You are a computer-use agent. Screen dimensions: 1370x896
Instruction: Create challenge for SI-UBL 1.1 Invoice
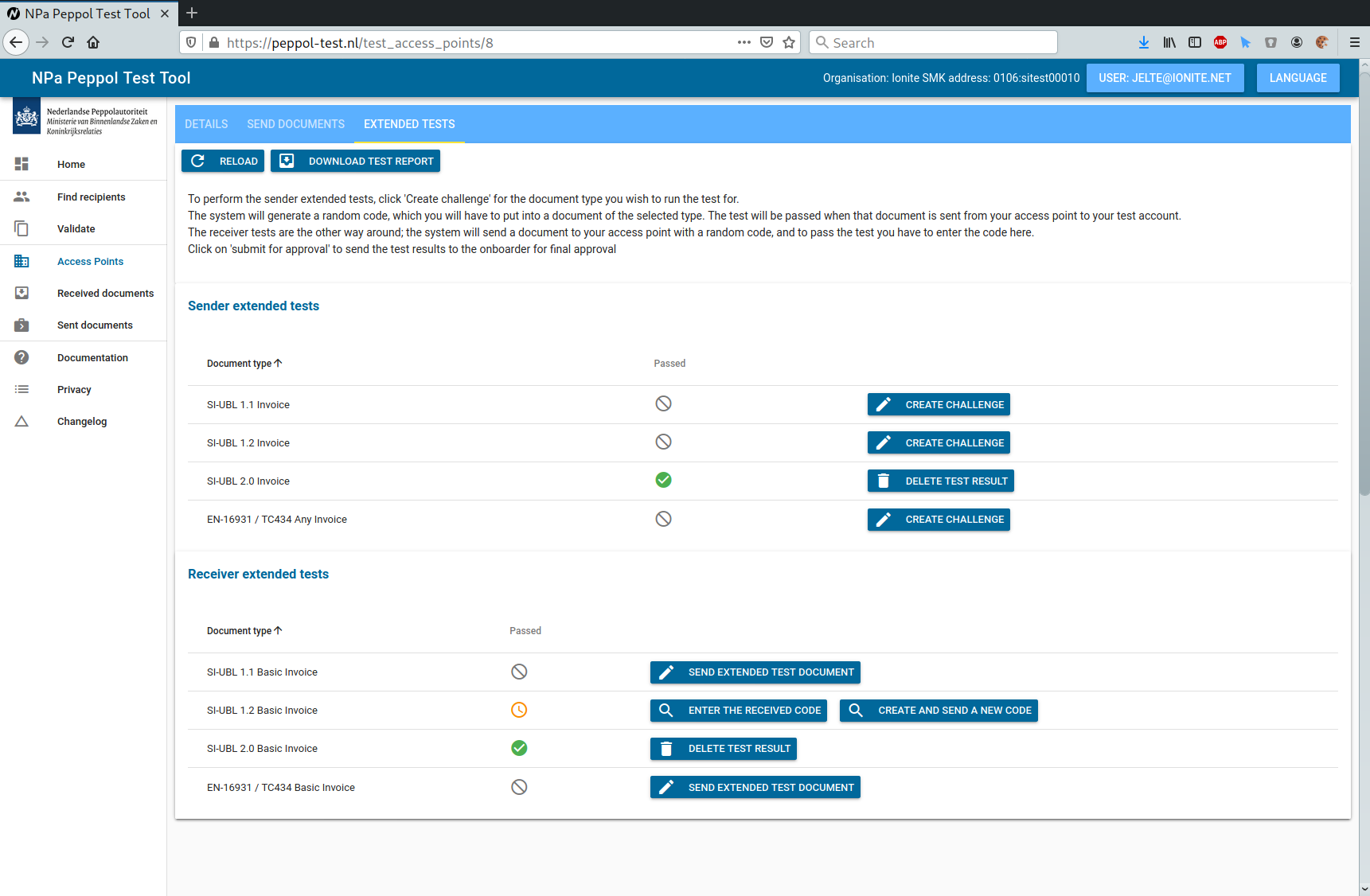click(939, 404)
